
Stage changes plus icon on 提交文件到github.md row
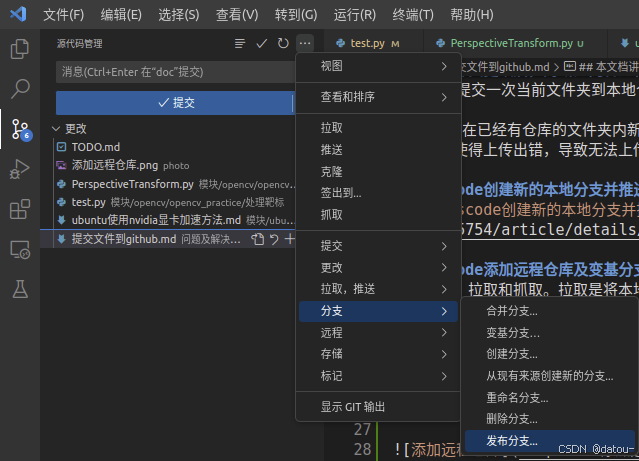[289, 239]
